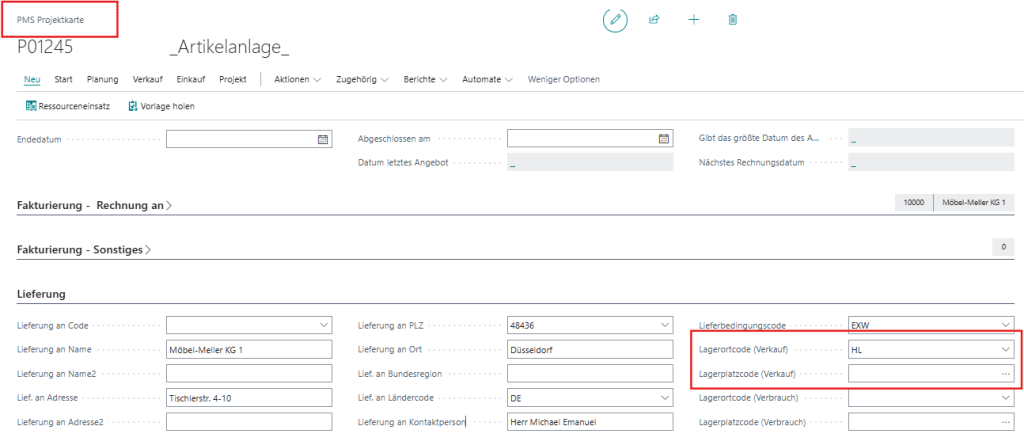Click the Datum letztes Angebot value
The width and height of the screenshot is (1024, 445).
point(590,163)
